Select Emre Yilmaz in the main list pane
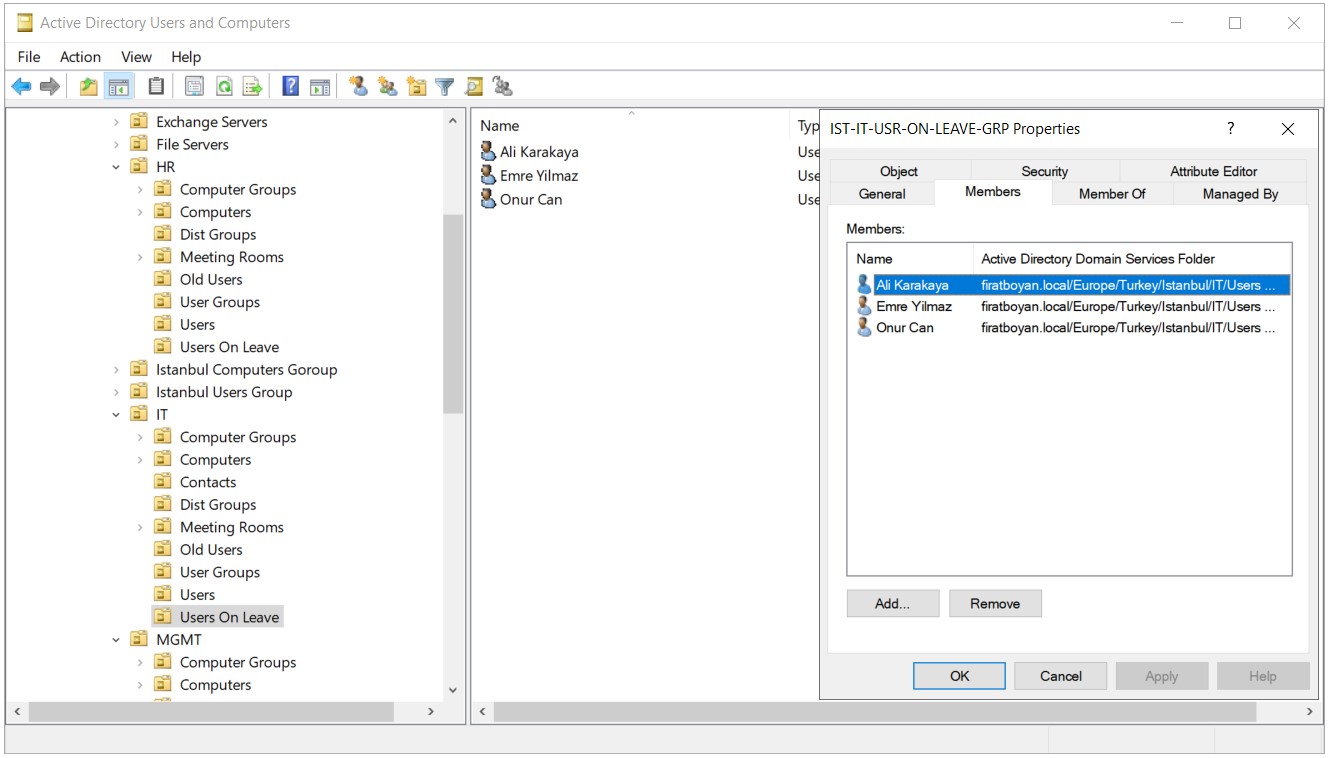 tap(529, 175)
